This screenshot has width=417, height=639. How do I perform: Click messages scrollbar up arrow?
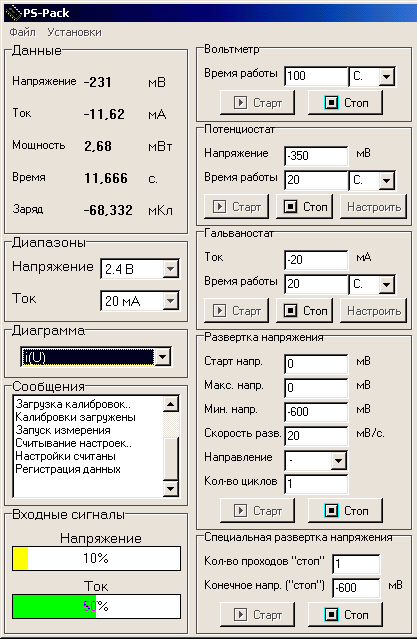(x=170, y=404)
